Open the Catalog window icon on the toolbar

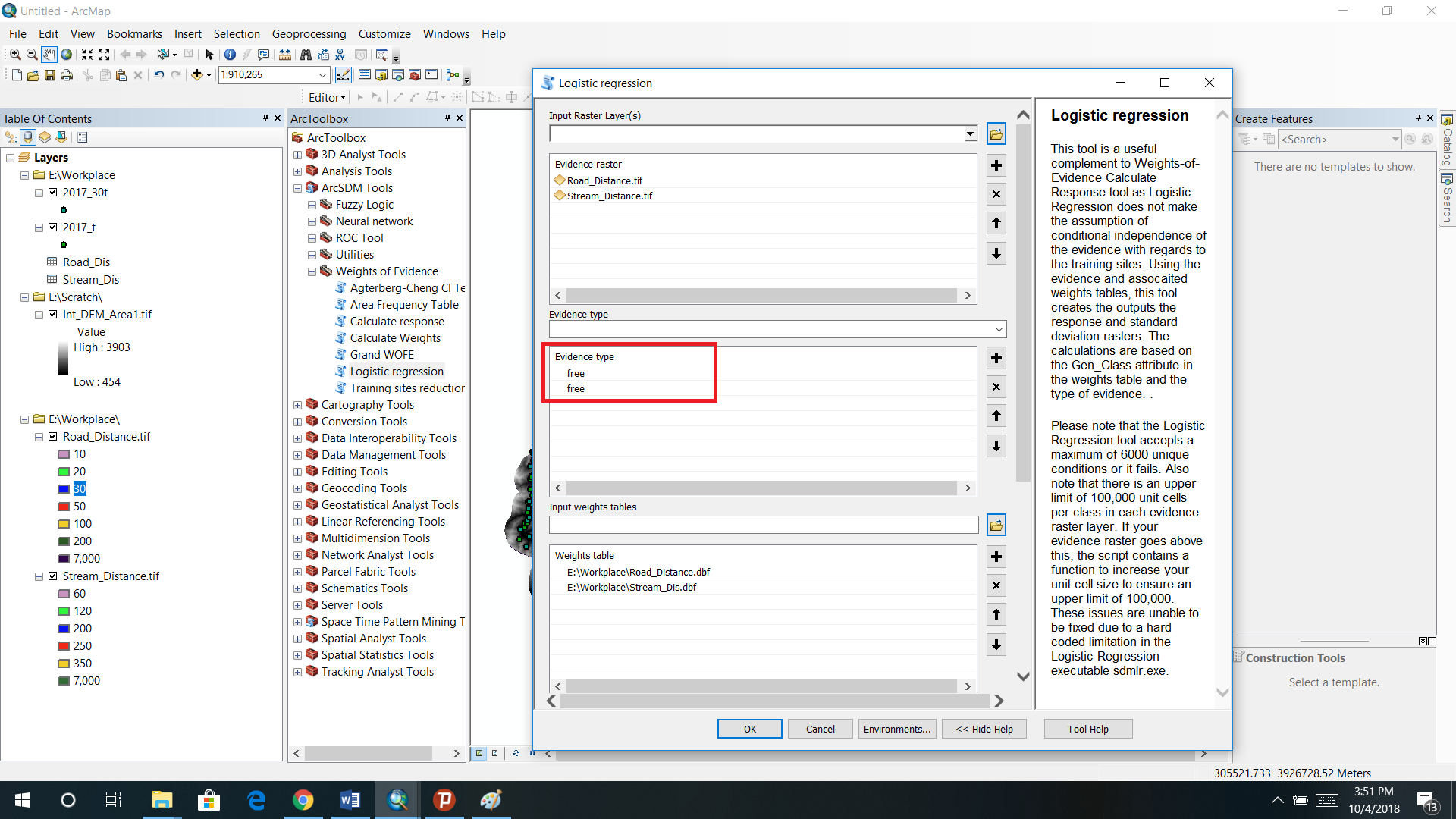[x=381, y=75]
